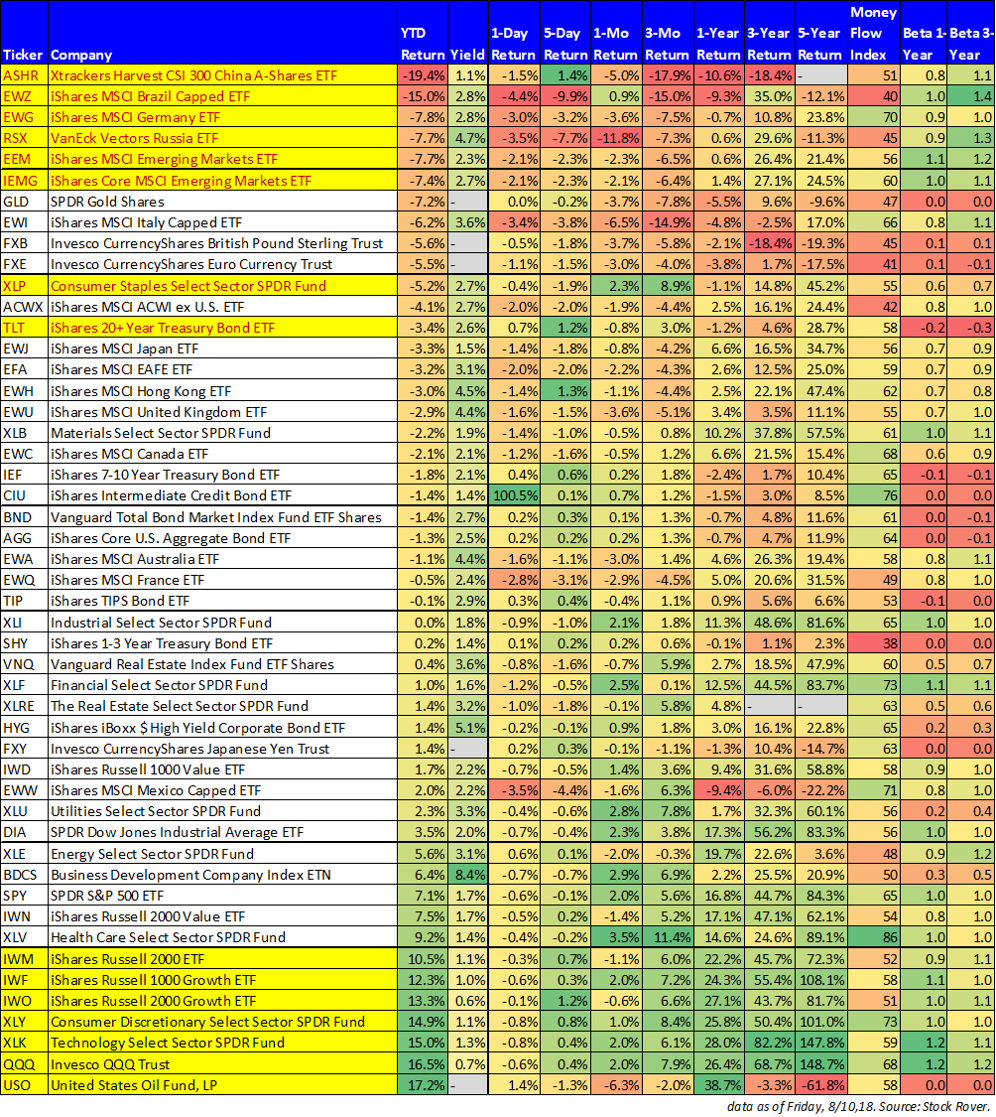Click Vanguard Total Bond Market Index Fund ETF
This screenshot has width=996, height=1117.
coord(216,518)
